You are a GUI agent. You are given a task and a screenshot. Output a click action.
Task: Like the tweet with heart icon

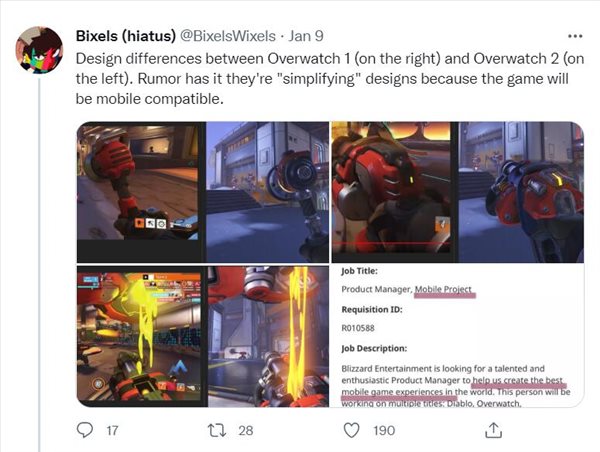(x=351, y=430)
